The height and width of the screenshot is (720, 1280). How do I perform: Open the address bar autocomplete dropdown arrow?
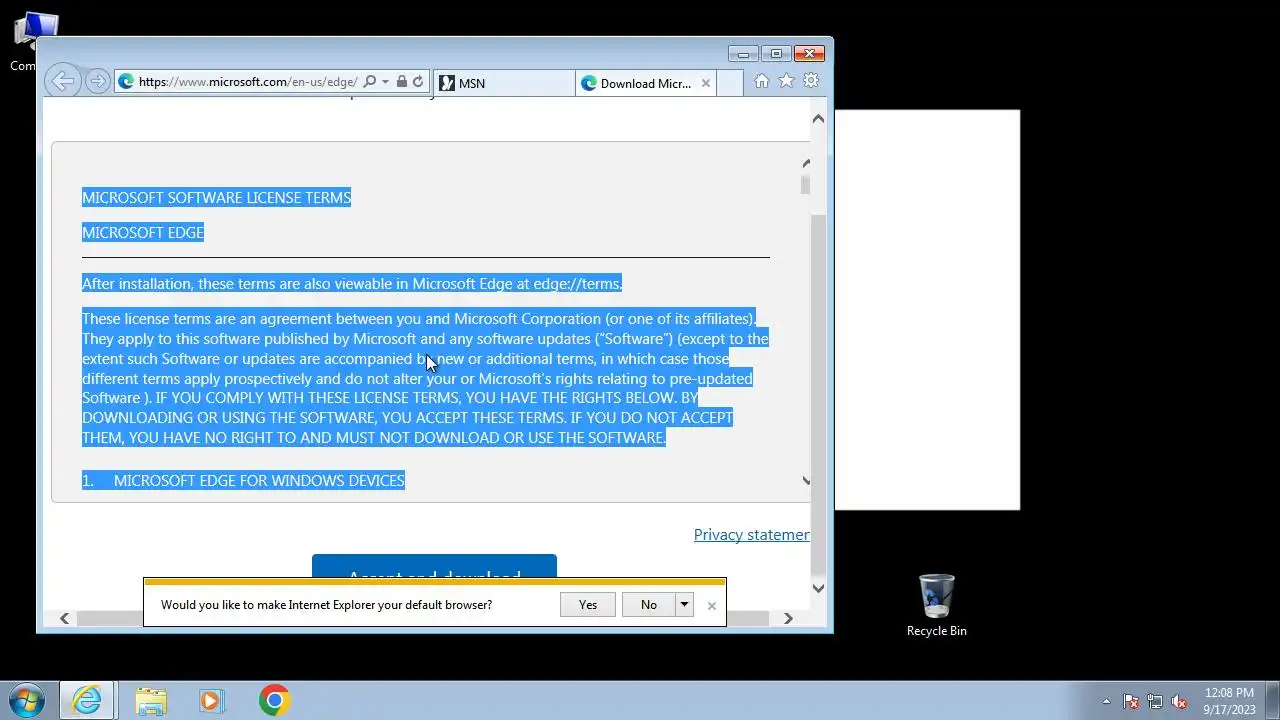[x=385, y=82]
